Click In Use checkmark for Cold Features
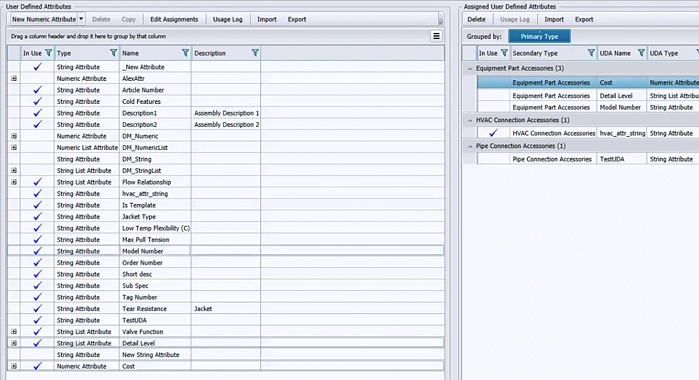 click(37, 101)
